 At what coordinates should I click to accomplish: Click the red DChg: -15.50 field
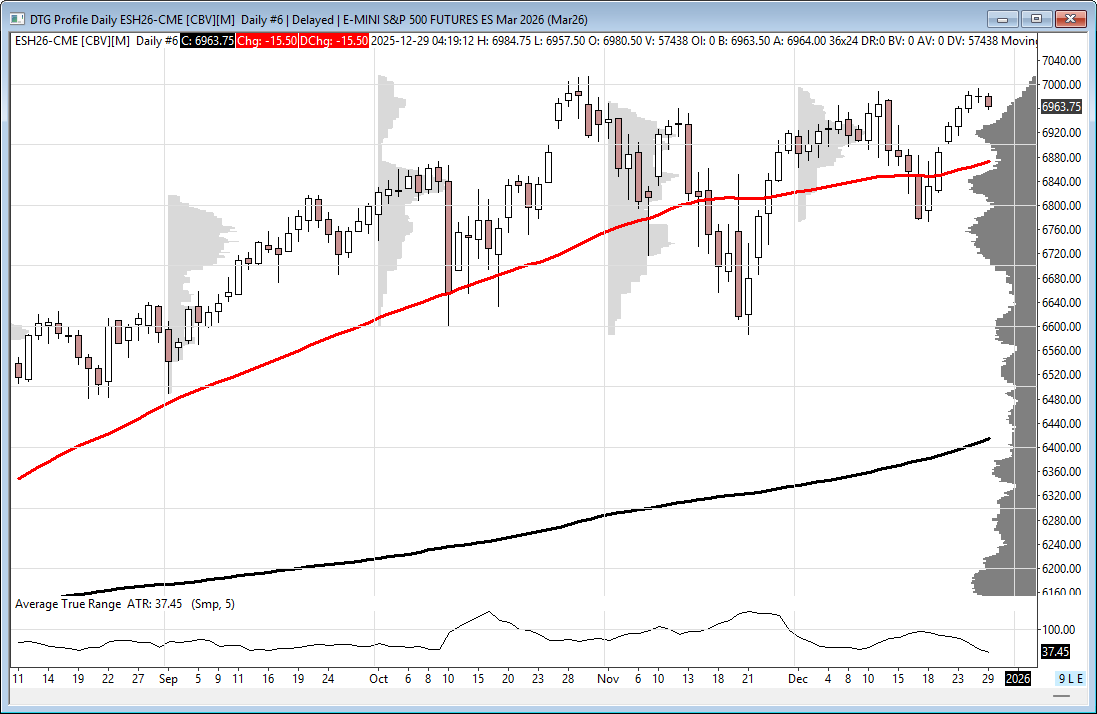click(x=335, y=40)
